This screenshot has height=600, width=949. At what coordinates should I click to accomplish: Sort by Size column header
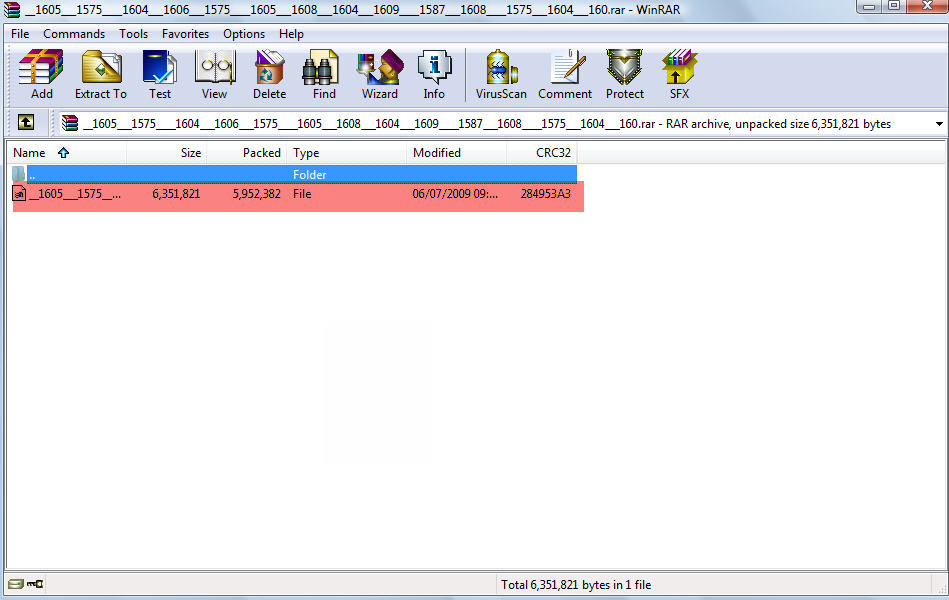166,153
